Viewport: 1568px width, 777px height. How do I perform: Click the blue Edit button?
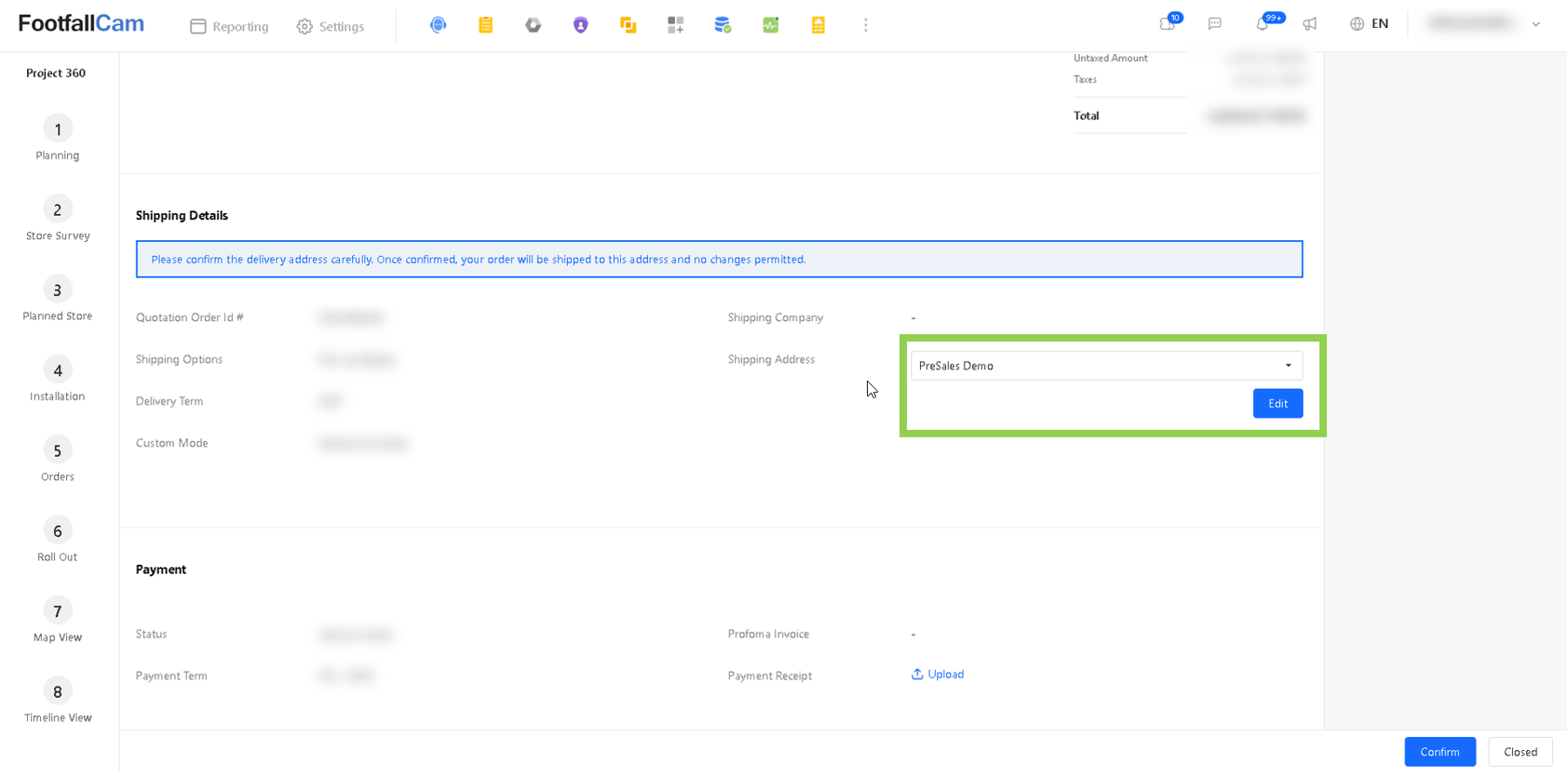point(1277,403)
